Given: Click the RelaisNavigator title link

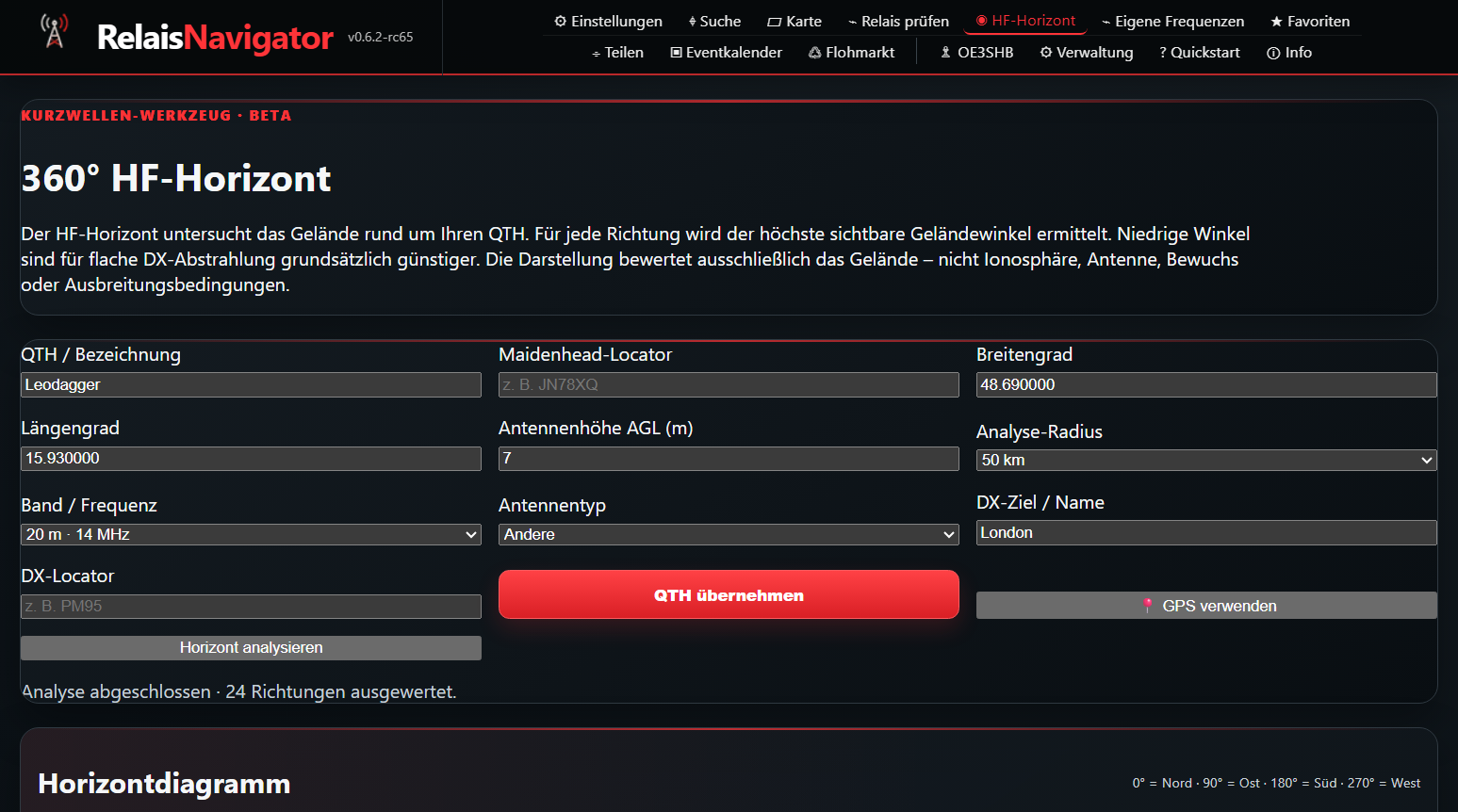Looking at the screenshot, I should [x=215, y=37].
